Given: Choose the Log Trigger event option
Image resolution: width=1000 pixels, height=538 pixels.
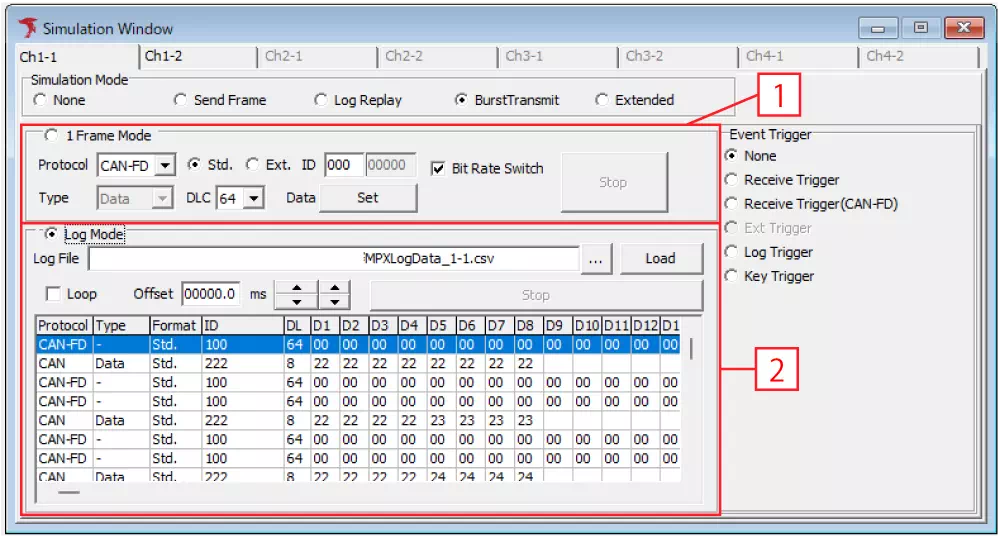Looking at the screenshot, I should coord(732,252).
